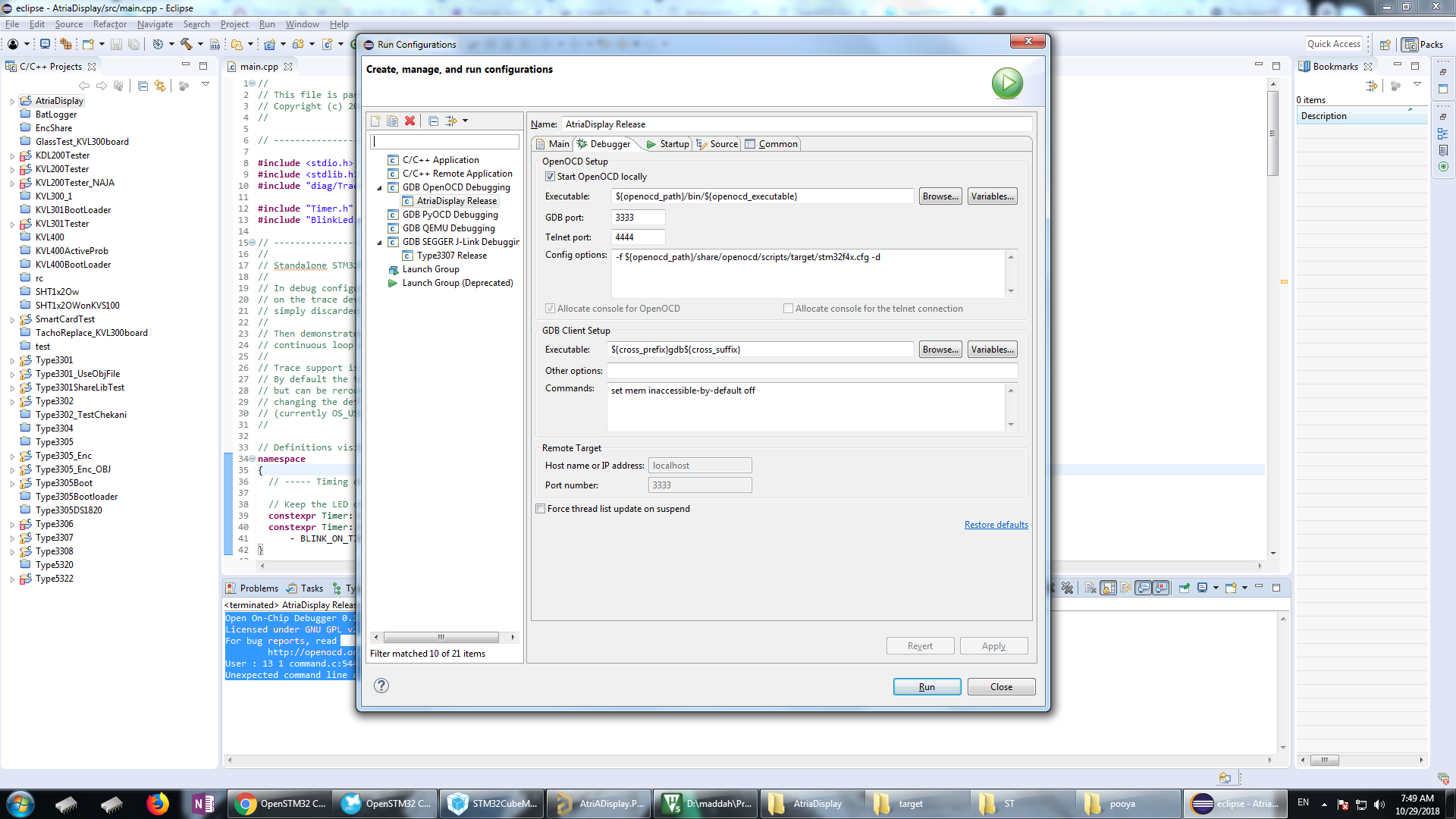1456x819 pixels.
Task: Click the filter launch configurations icon
Action: 452,121
